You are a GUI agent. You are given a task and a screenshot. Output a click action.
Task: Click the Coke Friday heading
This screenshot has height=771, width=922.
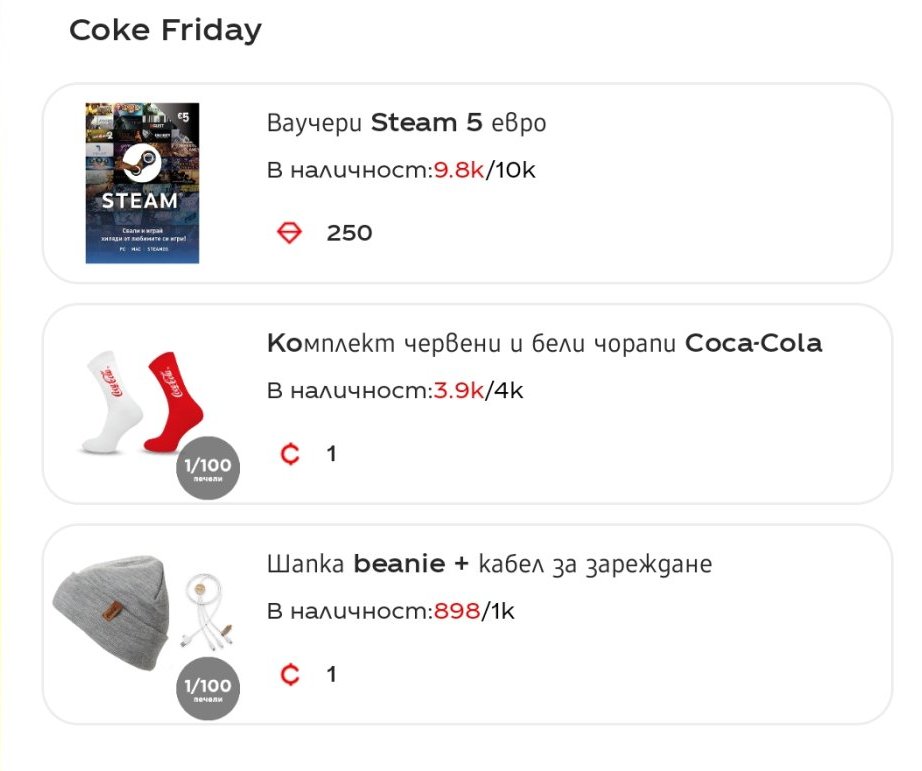pos(165,30)
